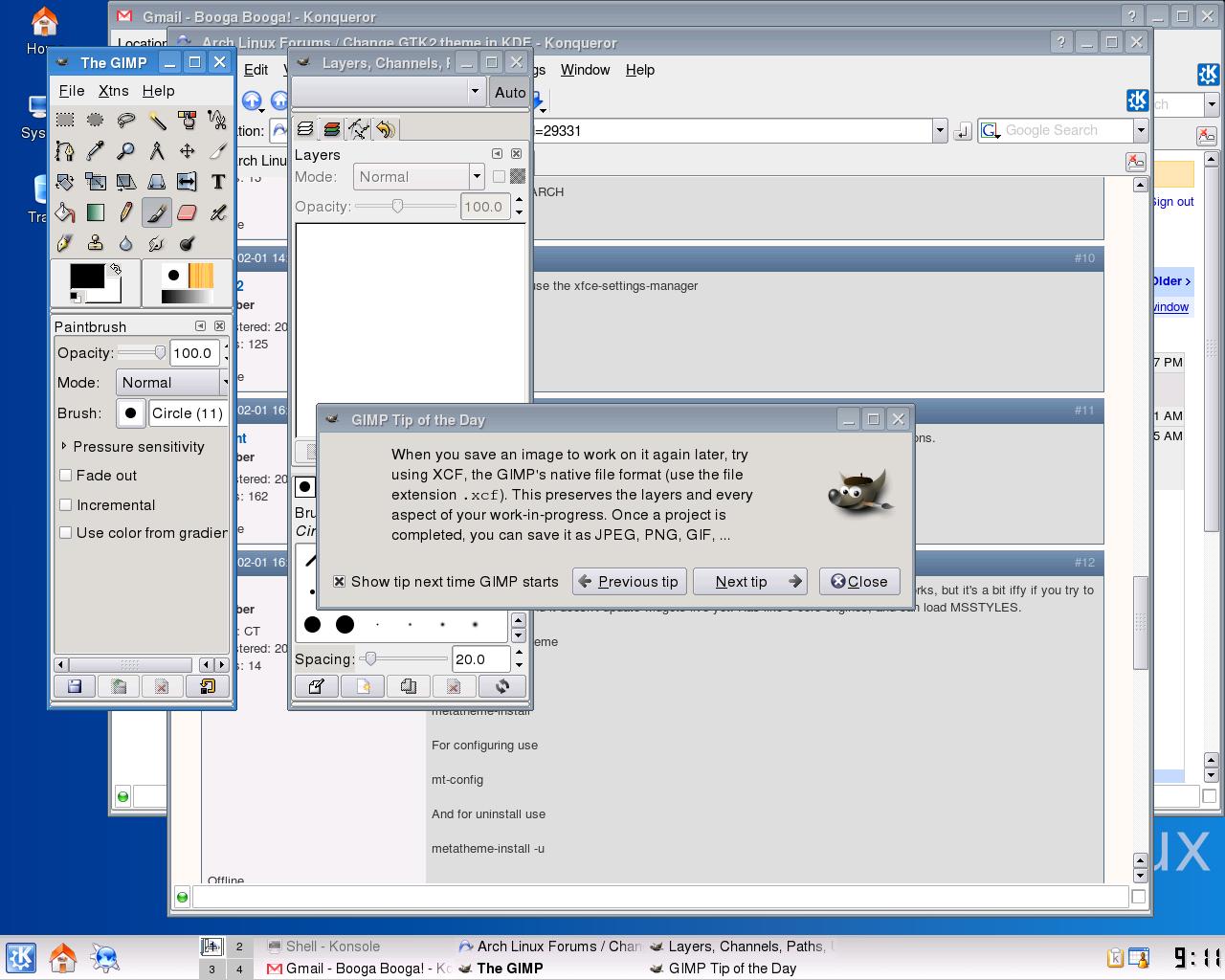The height and width of the screenshot is (980, 1225).
Task: Choose the Text tool
Action: tap(218, 181)
